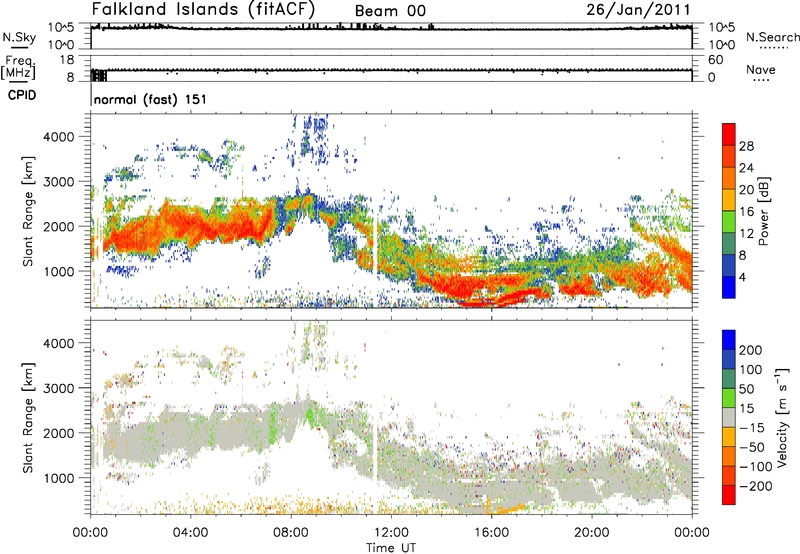Viewport: 800px width, 554px height.
Task: Click the '00:00' label at the time axis start
Action: 90,533
